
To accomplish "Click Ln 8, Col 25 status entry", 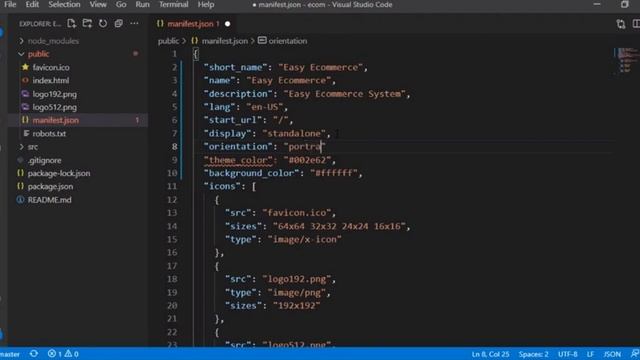I will [490, 354].
